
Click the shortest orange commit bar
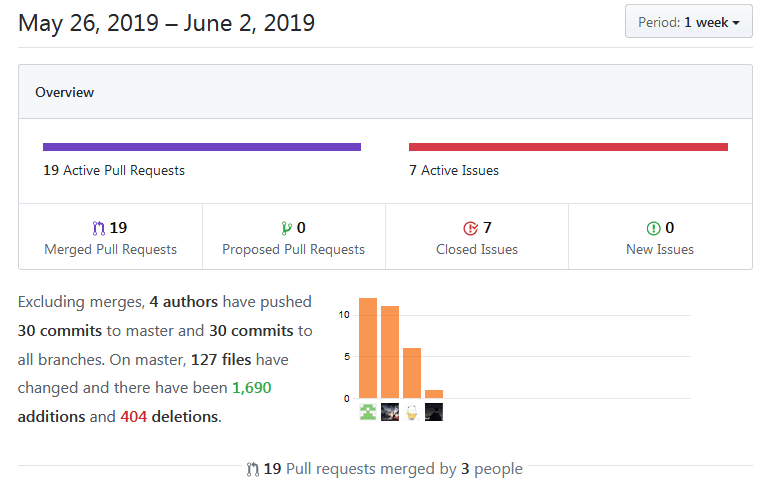tap(434, 393)
